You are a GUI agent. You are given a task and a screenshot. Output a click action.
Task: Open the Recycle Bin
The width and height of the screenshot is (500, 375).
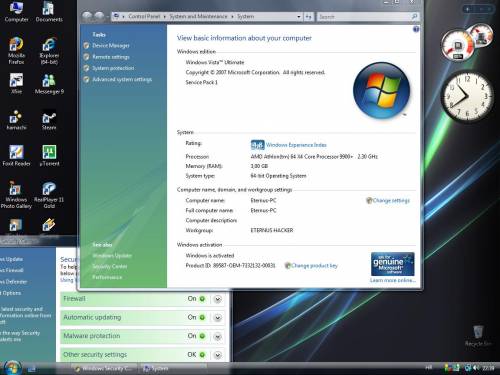coord(478,336)
